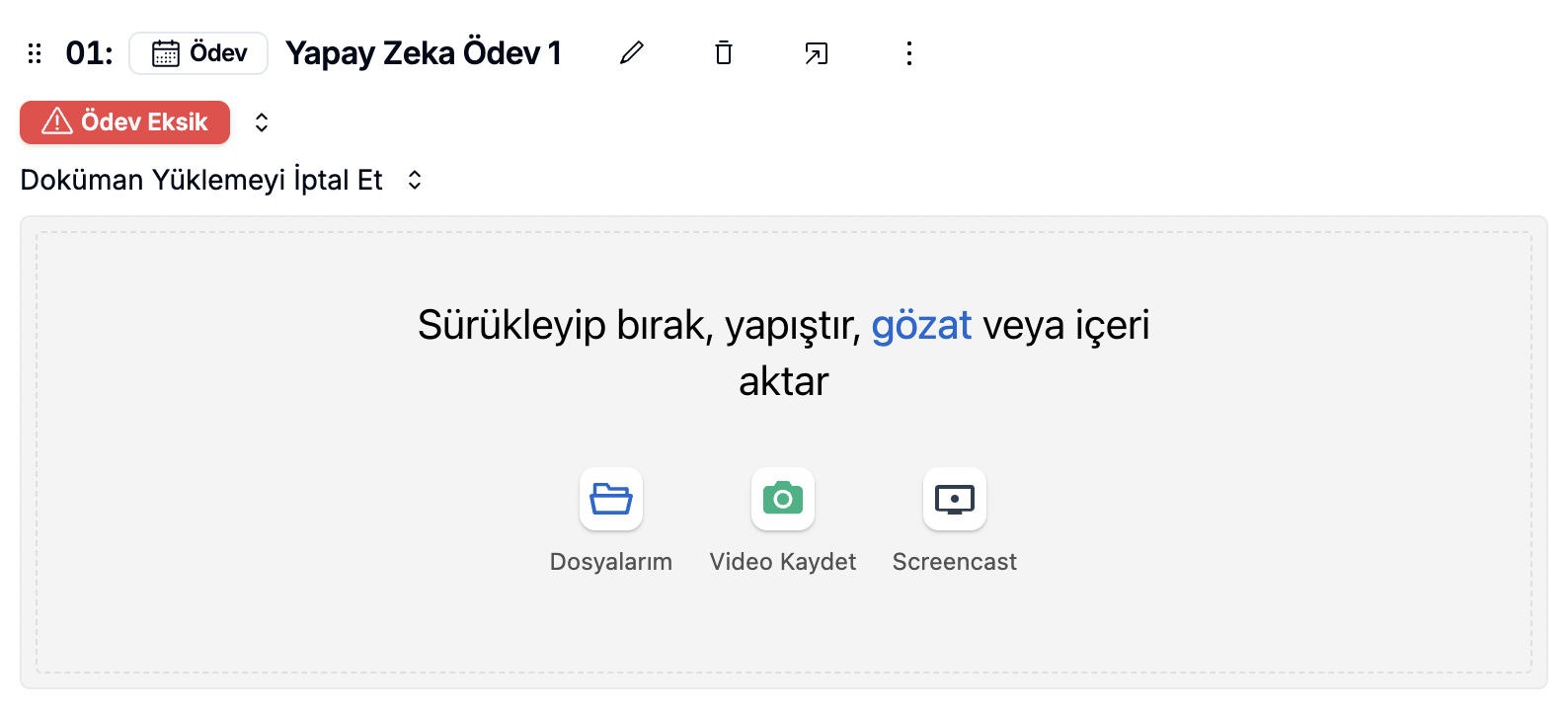
Task: Delete assignment with trash icon
Action: coord(724,52)
